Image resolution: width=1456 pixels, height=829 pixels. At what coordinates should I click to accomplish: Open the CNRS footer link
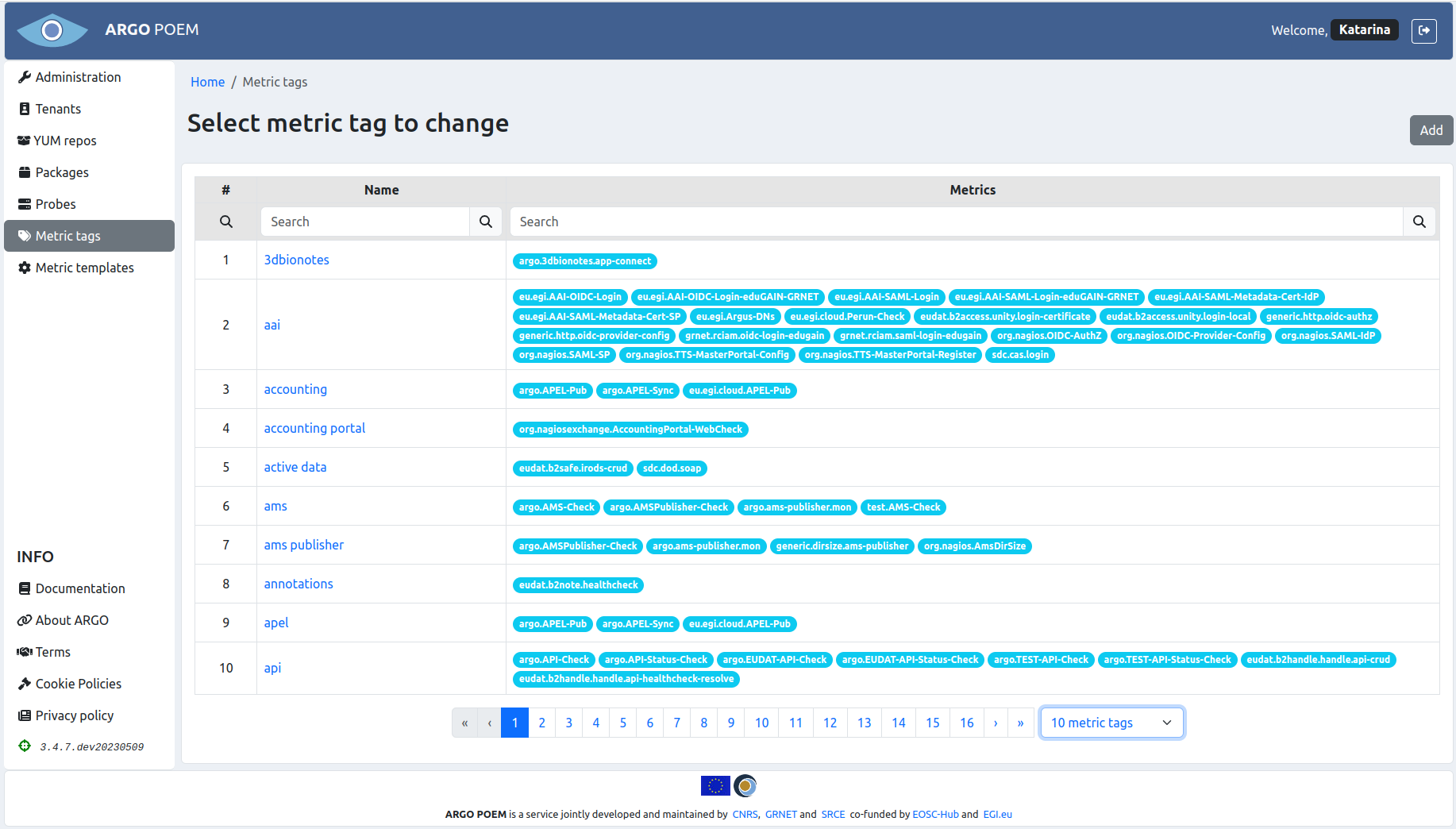[x=745, y=814]
